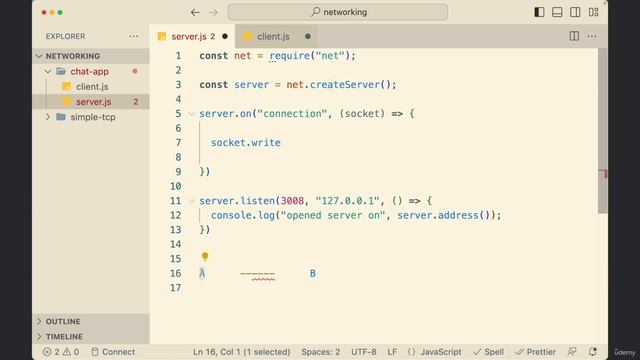Screen dimensions: 640x360
Task: Toggle the secondary side bar icon
Action: coord(575,12)
